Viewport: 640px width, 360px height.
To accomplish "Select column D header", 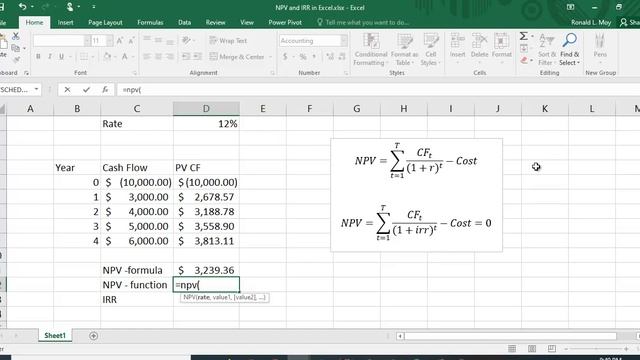I will [x=206, y=109].
